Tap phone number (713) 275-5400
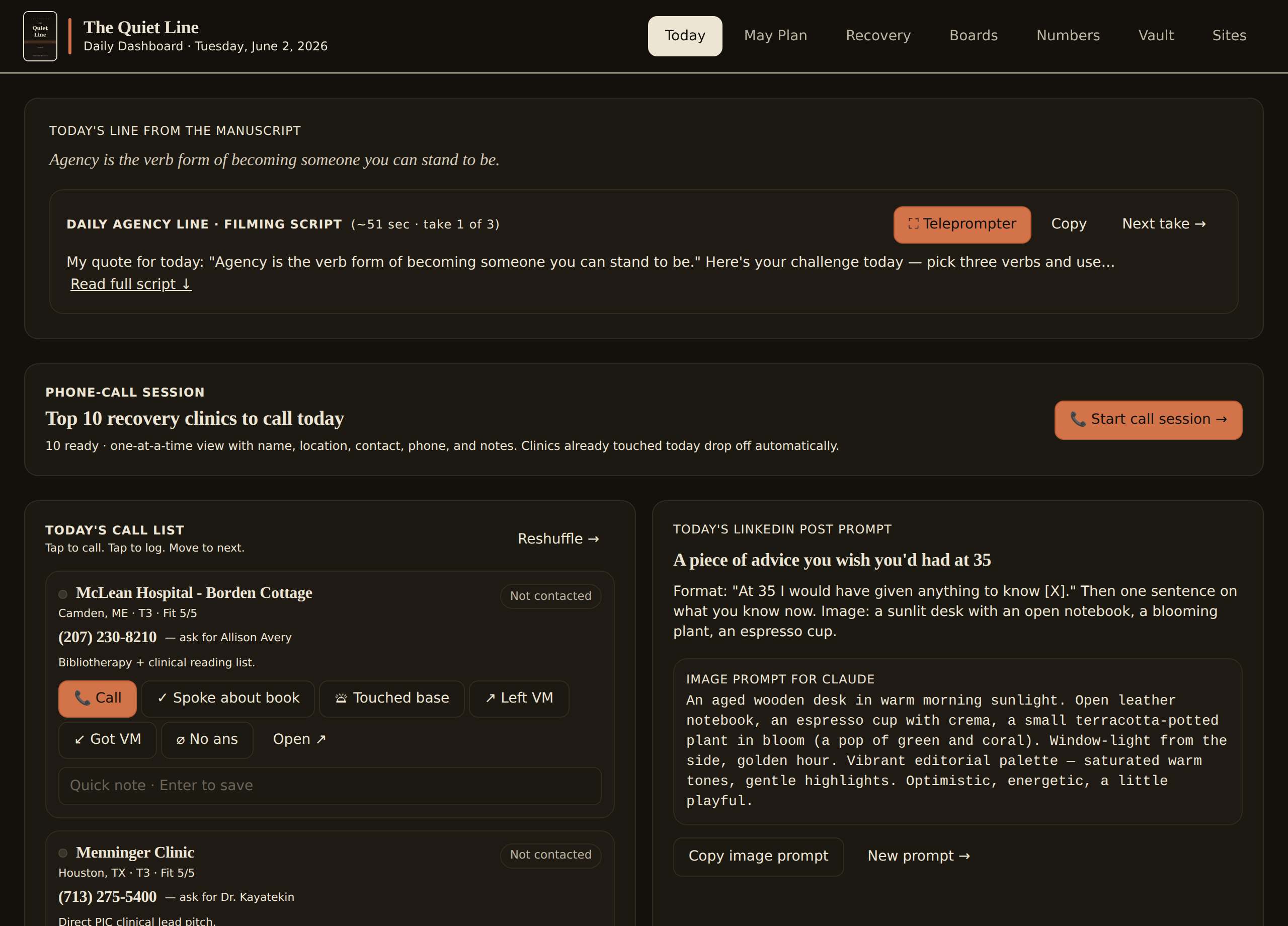Image resolution: width=1288 pixels, height=926 pixels. point(107,897)
